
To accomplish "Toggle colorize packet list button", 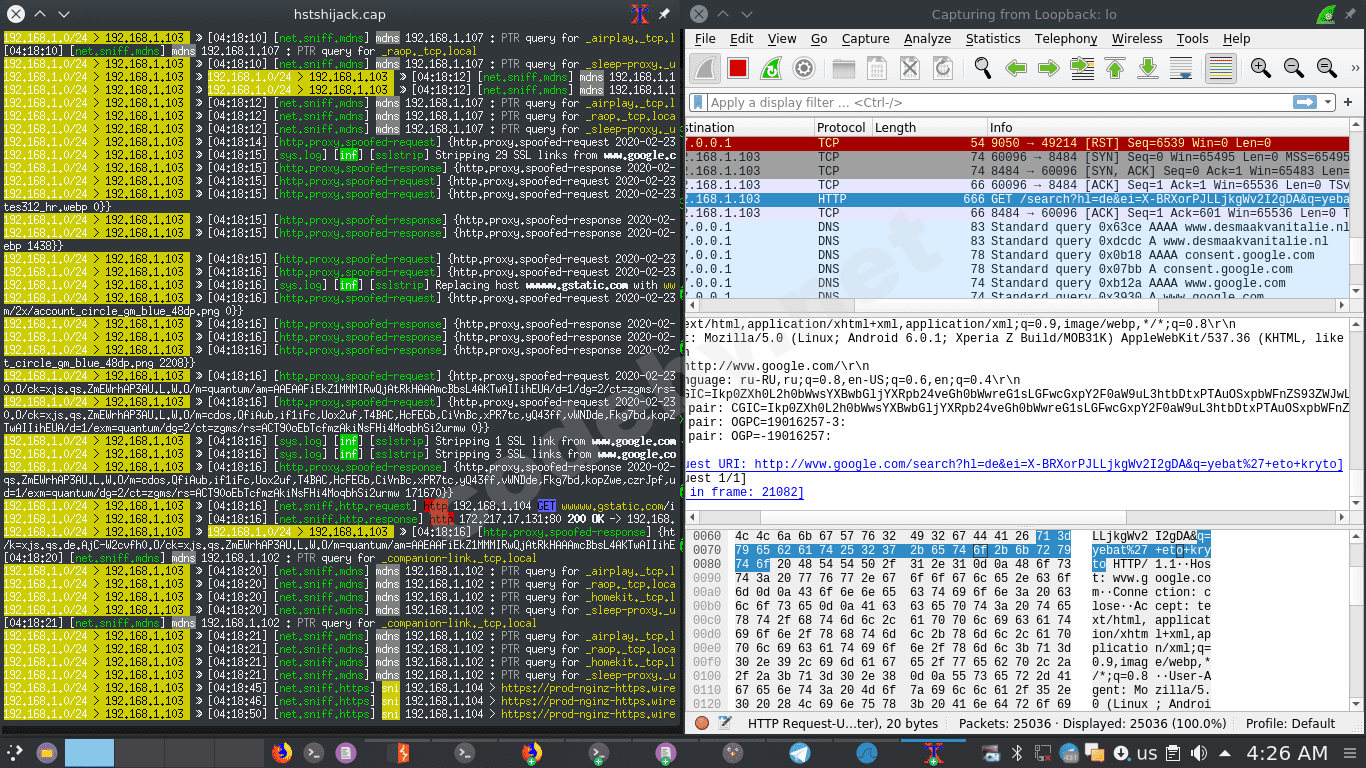I will (x=1220, y=68).
